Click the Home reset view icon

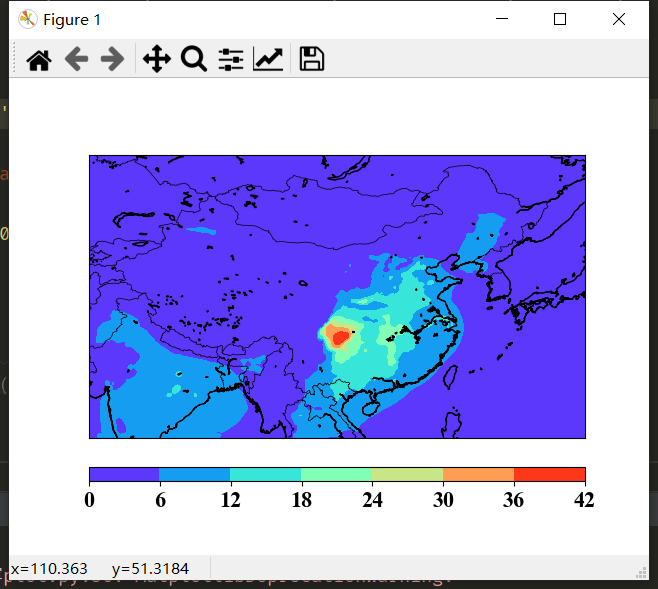tap(38, 60)
